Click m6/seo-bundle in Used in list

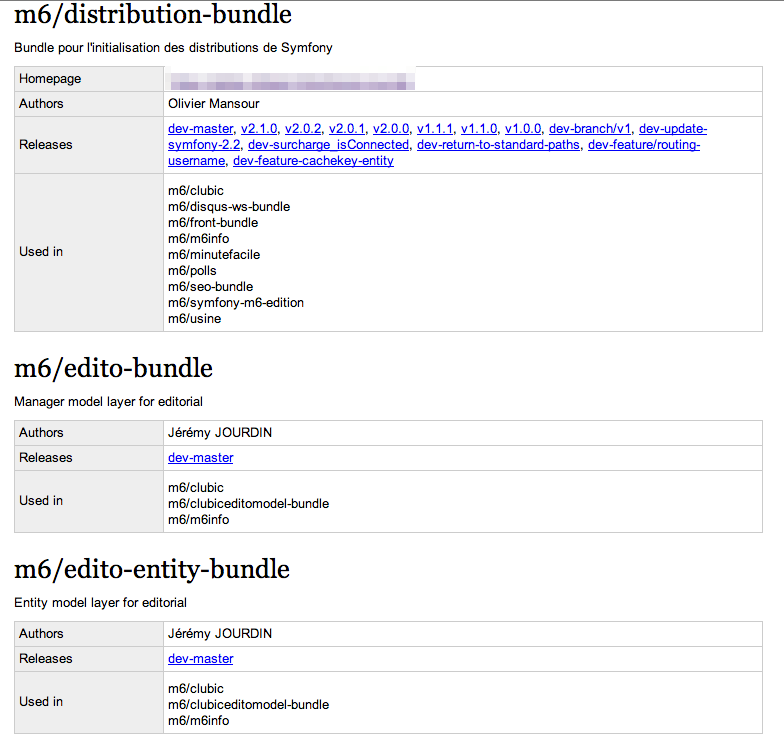coord(210,286)
